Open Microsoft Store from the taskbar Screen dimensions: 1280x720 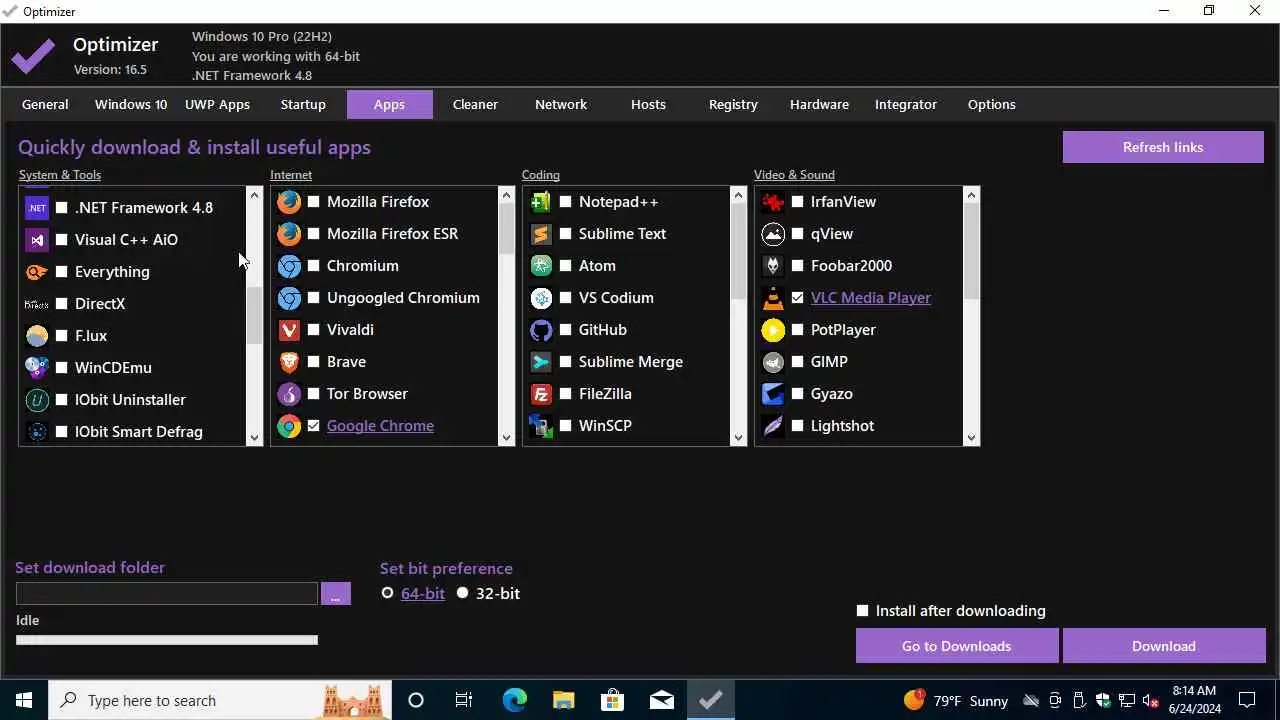(612, 700)
